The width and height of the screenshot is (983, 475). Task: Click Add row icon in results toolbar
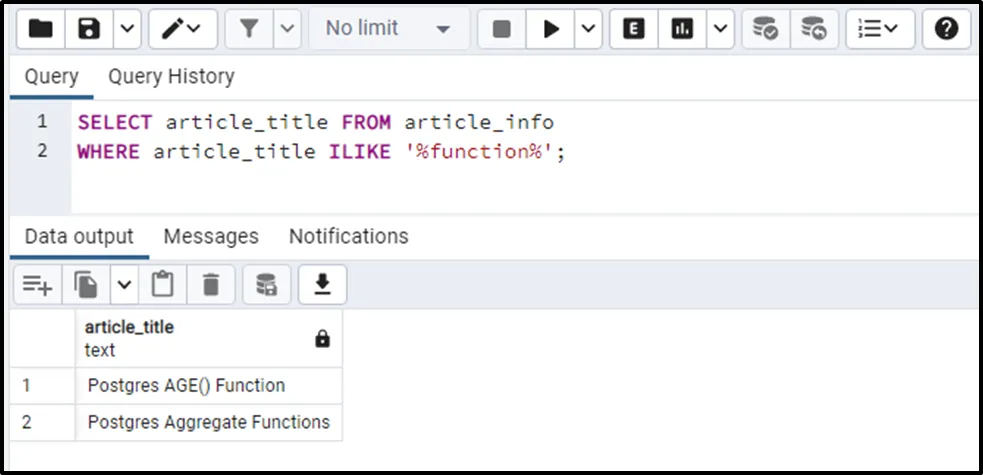pyautogui.click(x=37, y=286)
